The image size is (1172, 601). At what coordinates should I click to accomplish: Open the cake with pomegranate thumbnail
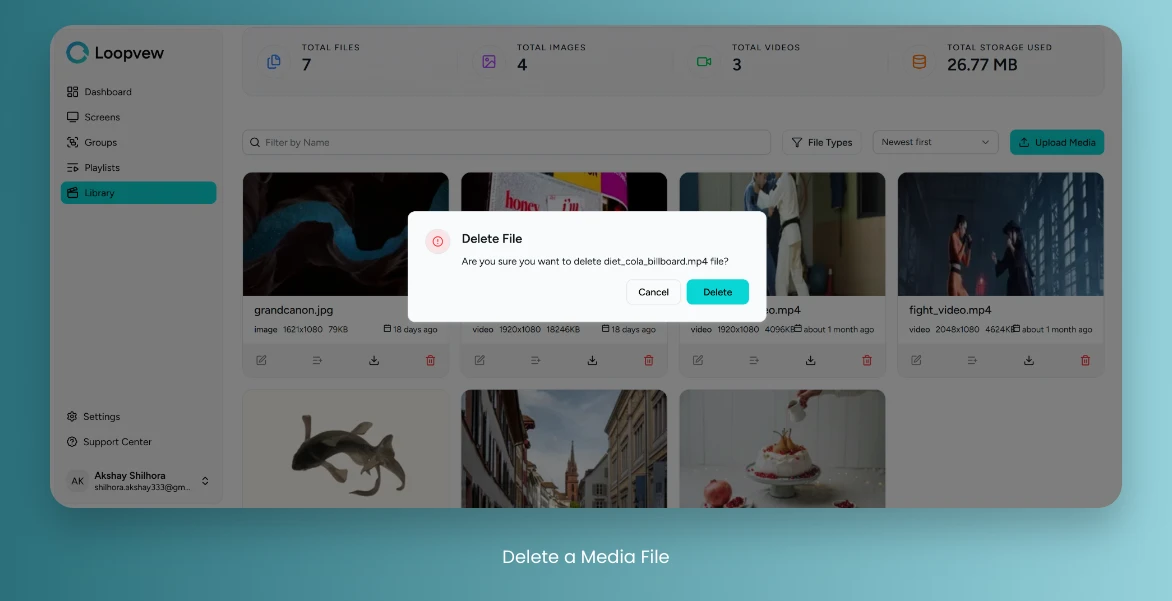coord(782,449)
